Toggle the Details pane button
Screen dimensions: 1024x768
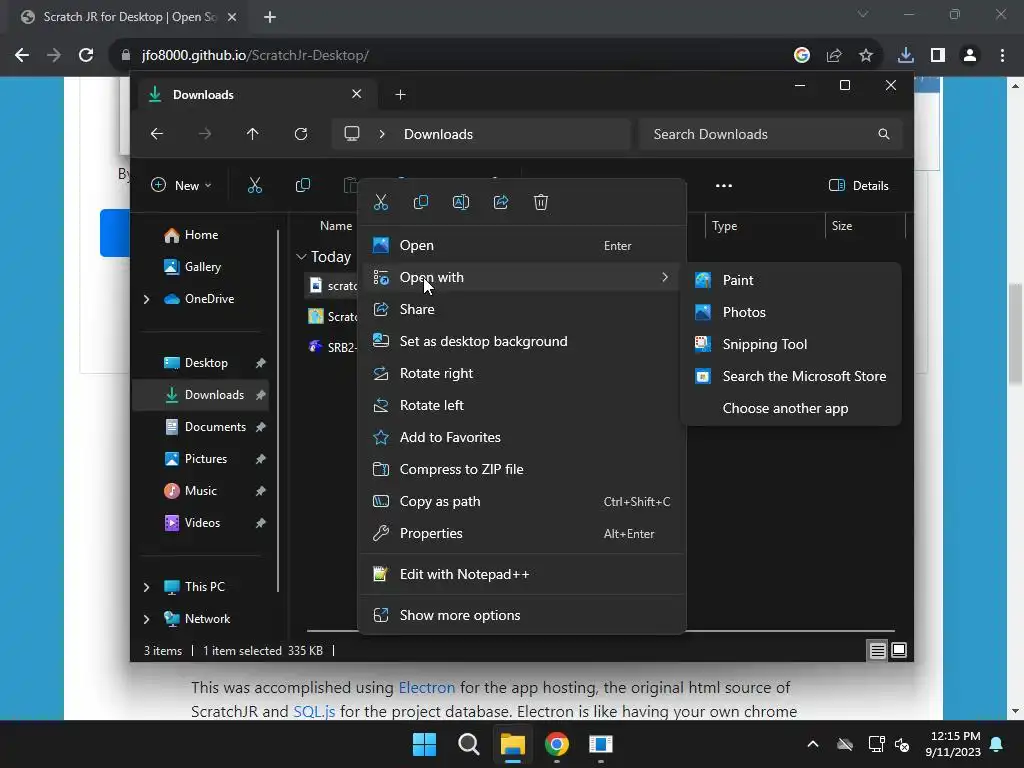point(858,185)
